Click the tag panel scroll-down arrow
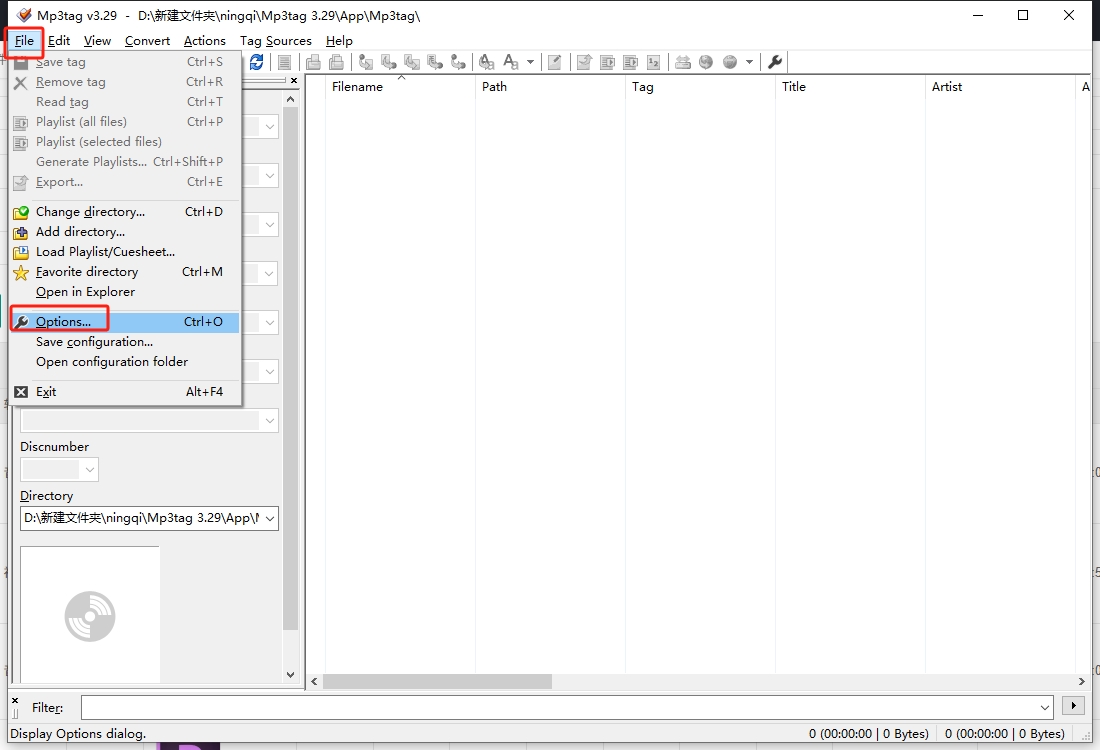This screenshot has height=750, width=1100. (x=290, y=675)
